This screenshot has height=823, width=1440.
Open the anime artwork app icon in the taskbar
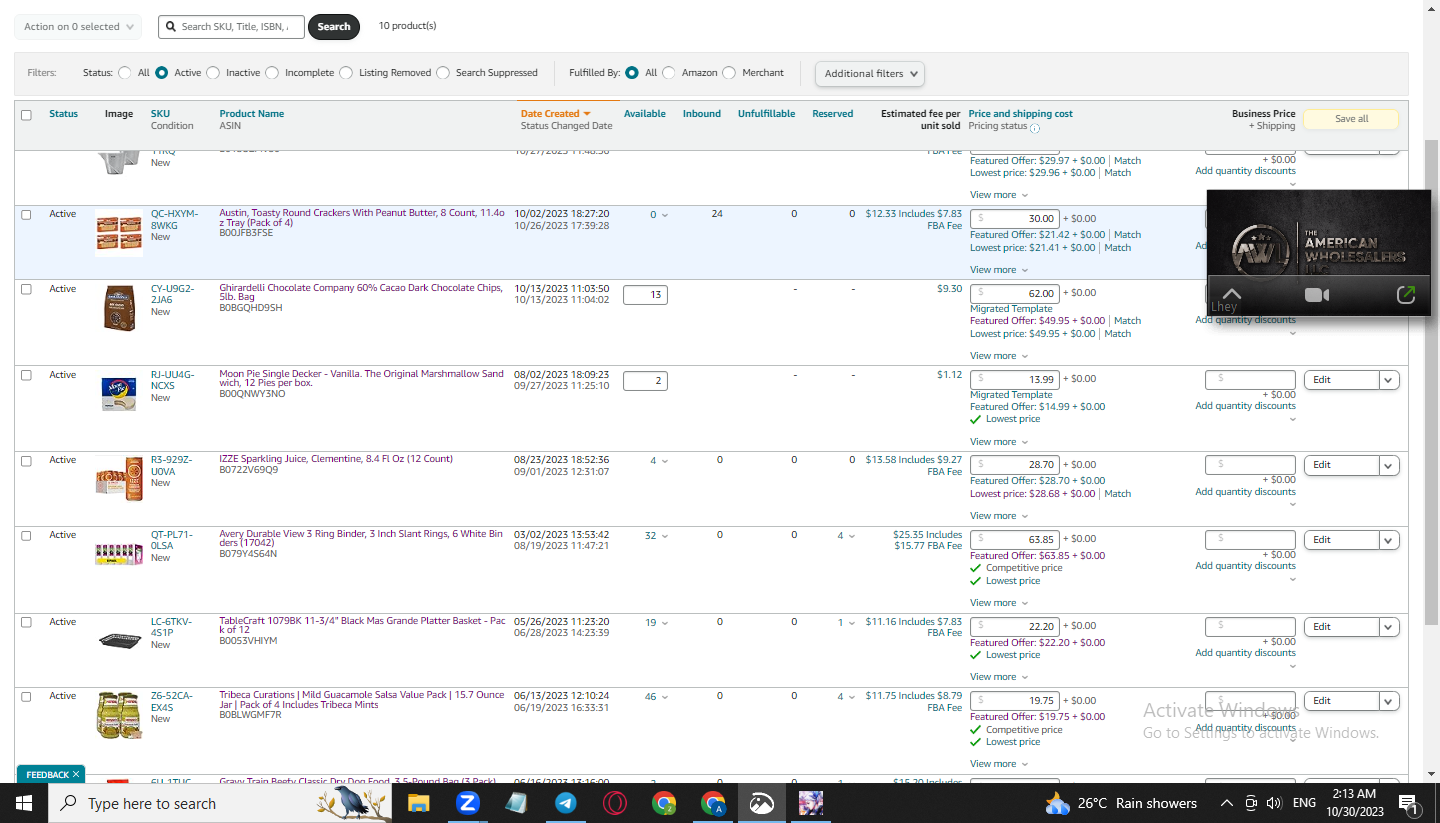(811, 803)
